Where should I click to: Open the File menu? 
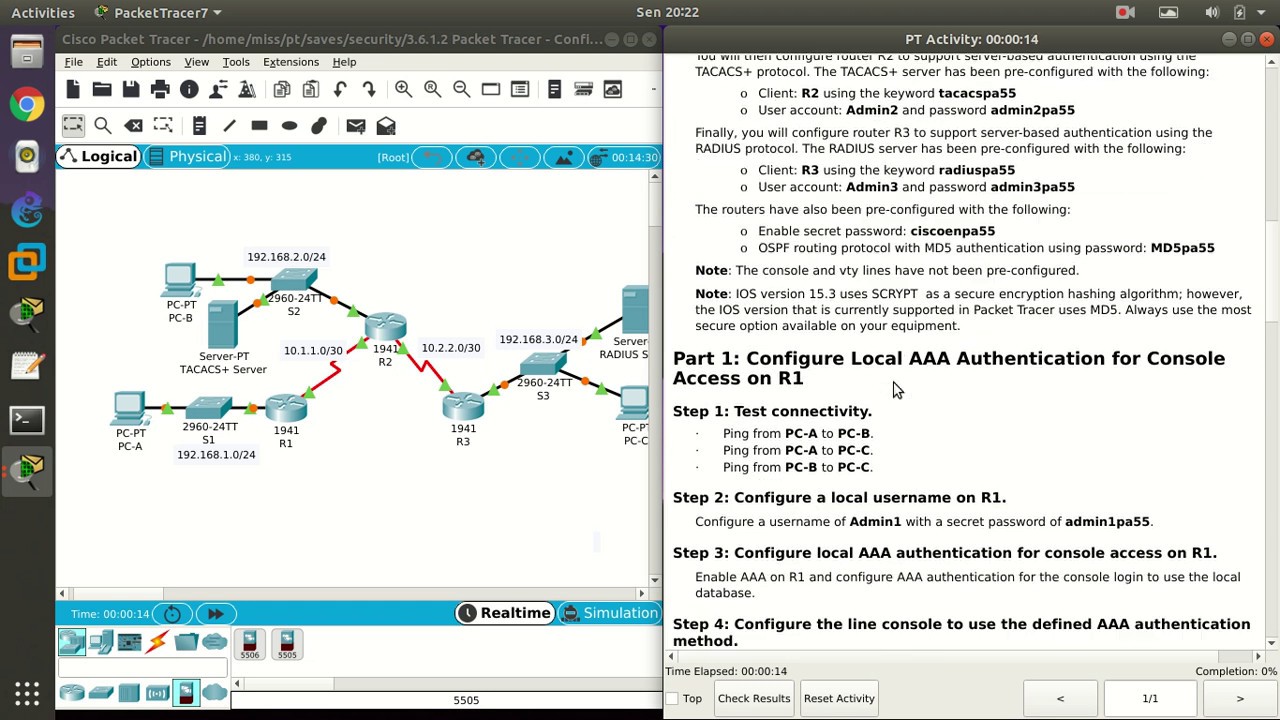pos(73,62)
